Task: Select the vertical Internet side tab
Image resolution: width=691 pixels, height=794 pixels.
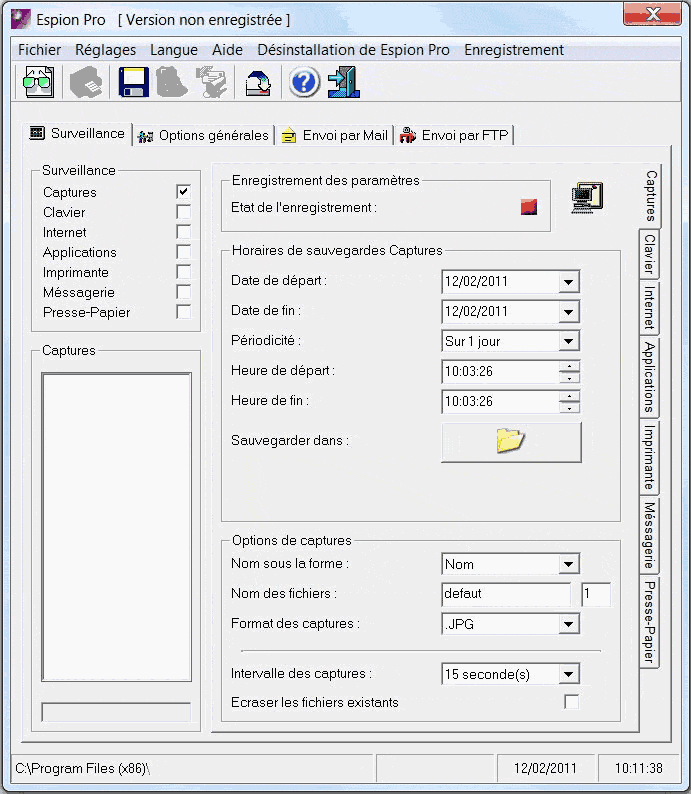Action: tap(649, 307)
